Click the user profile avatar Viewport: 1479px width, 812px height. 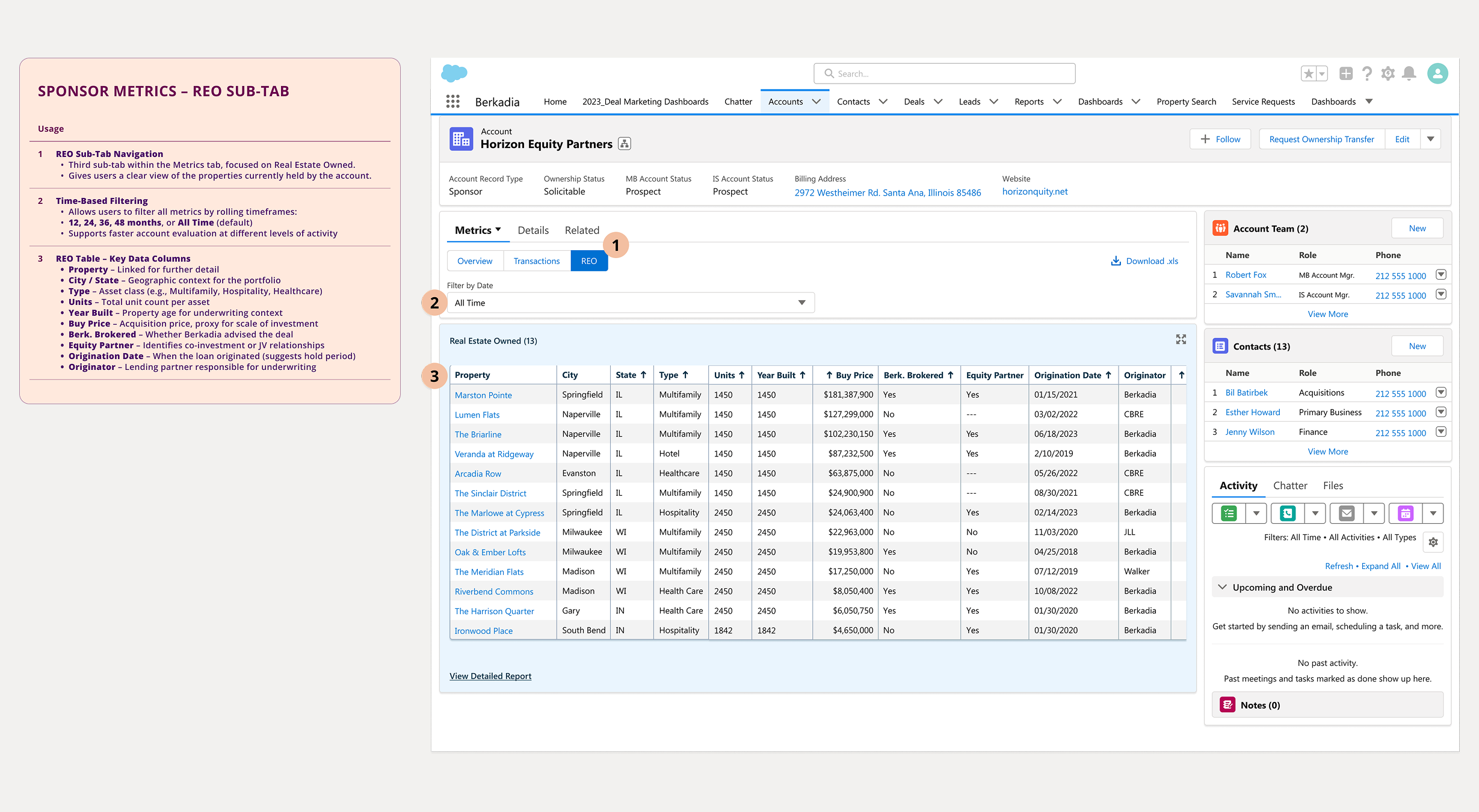1437,73
